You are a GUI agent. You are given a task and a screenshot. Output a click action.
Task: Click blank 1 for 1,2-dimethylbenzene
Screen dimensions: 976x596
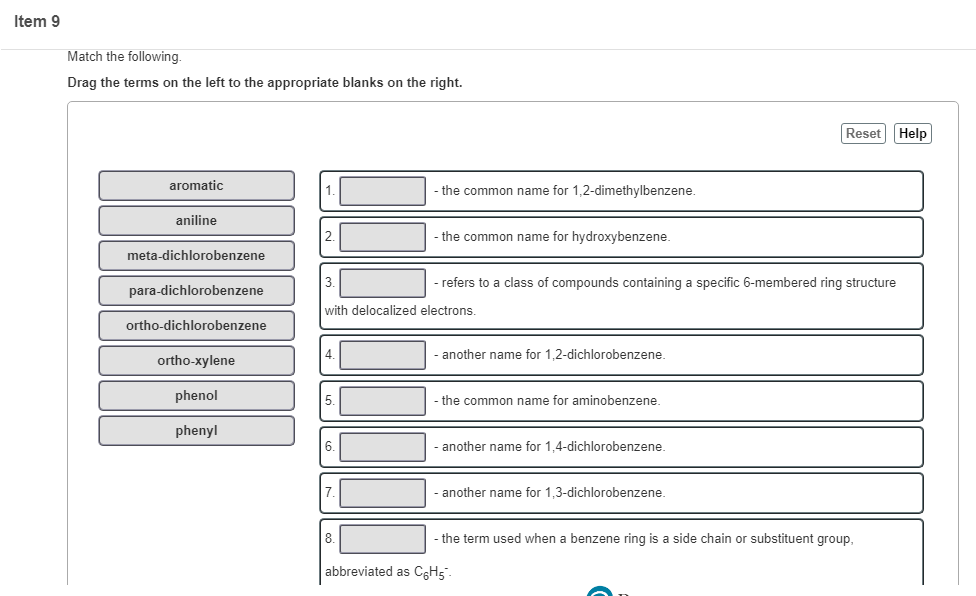click(x=383, y=191)
